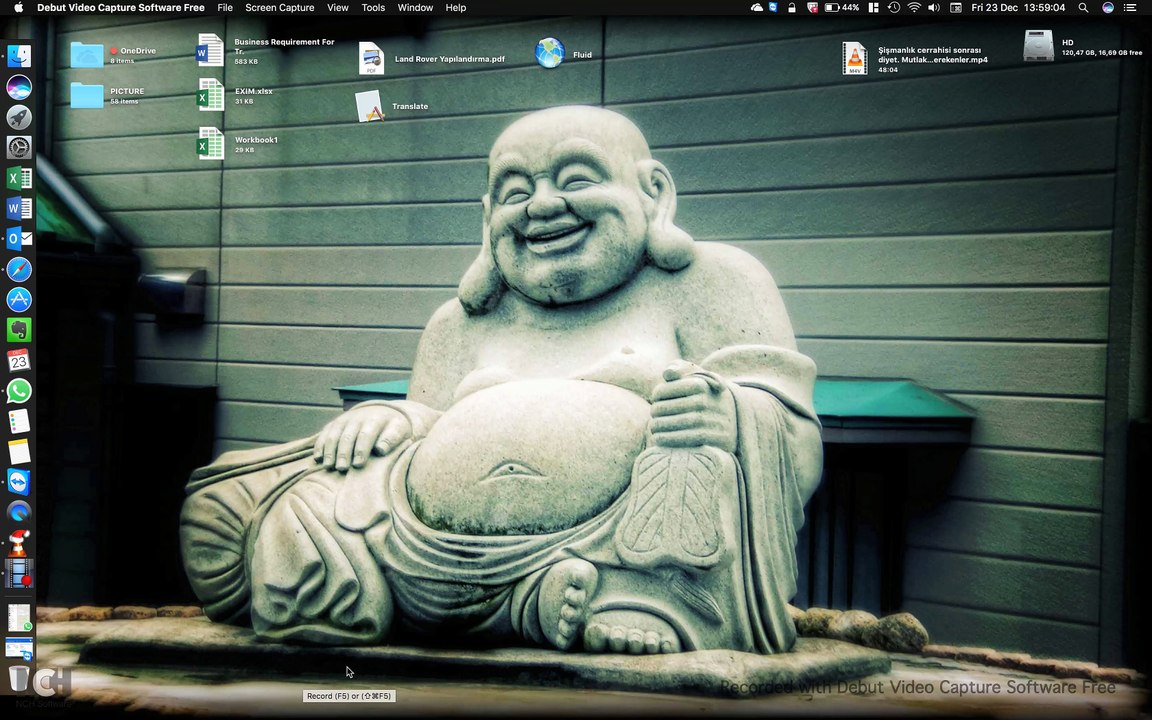Launch Excel from the Dock
1152x720 pixels.
click(x=19, y=178)
